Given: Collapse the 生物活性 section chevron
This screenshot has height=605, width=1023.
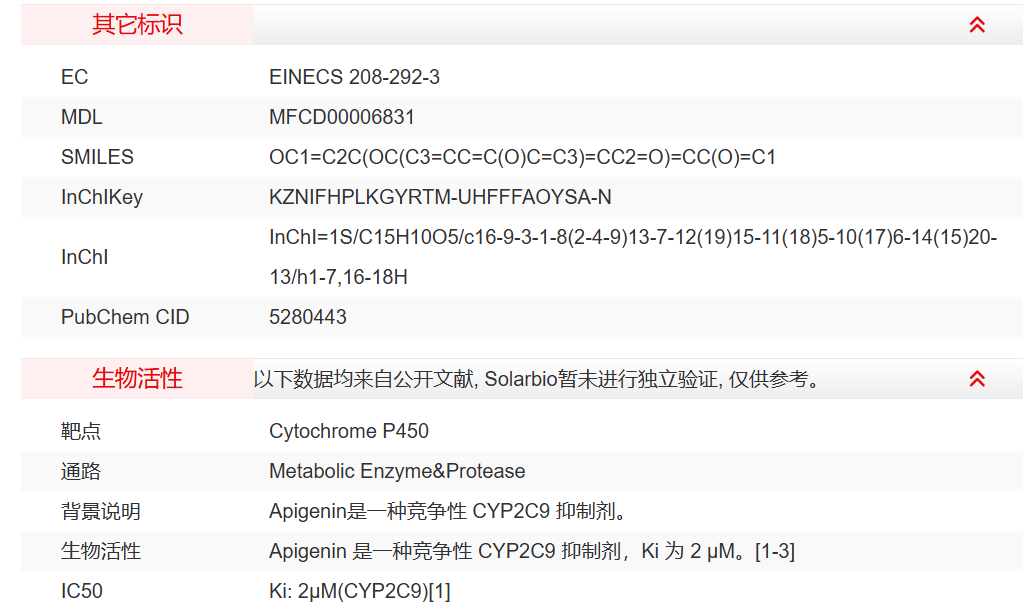Looking at the screenshot, I should [977, 379].
